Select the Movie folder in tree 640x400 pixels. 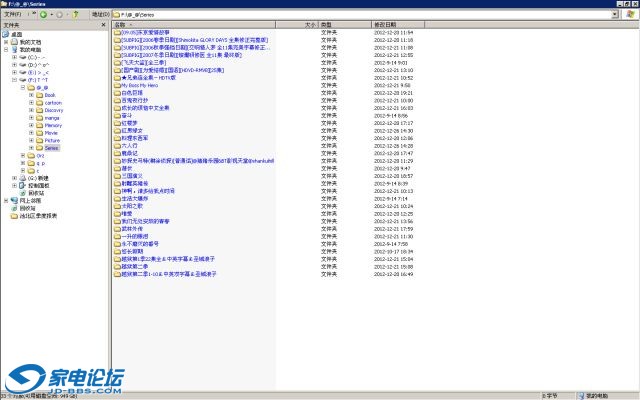pos(51,132)
